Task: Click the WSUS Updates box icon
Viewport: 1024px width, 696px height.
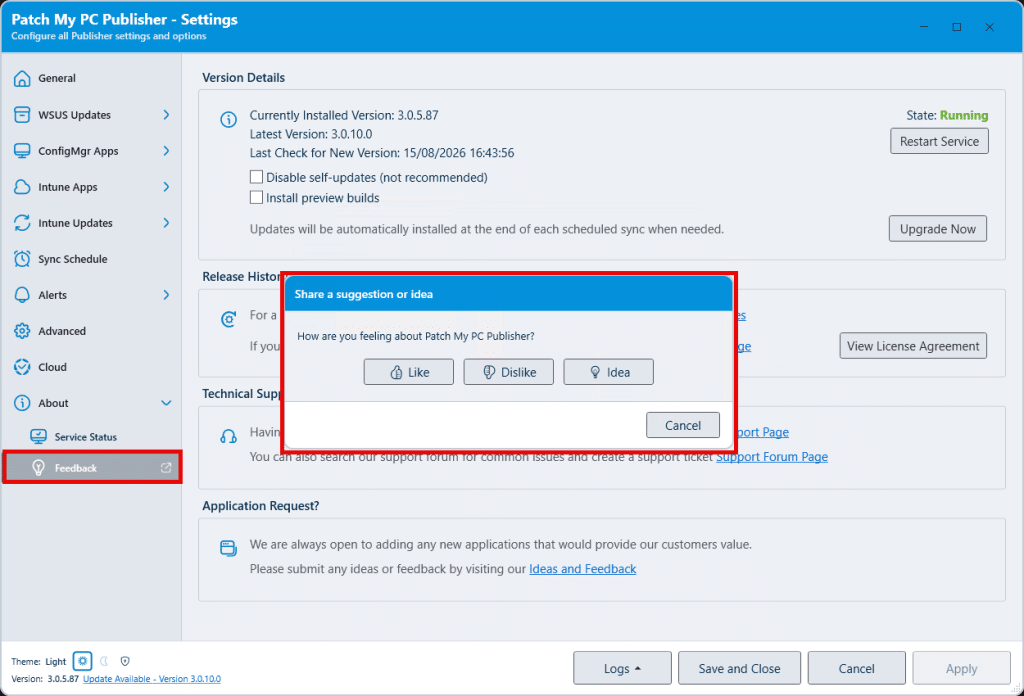Action: [x=22, y=115]
